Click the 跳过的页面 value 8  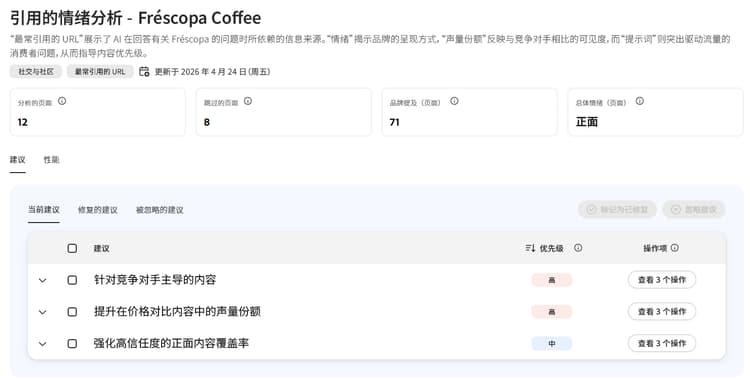pos(207,122)
